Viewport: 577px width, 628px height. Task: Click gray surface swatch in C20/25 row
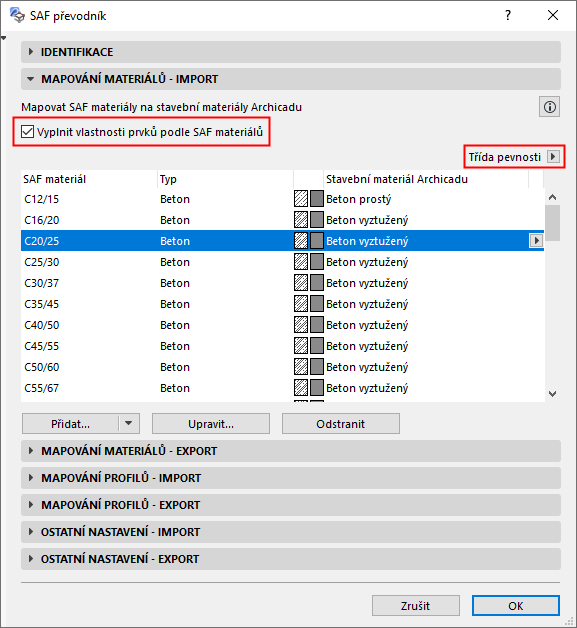tap(316, 241)
